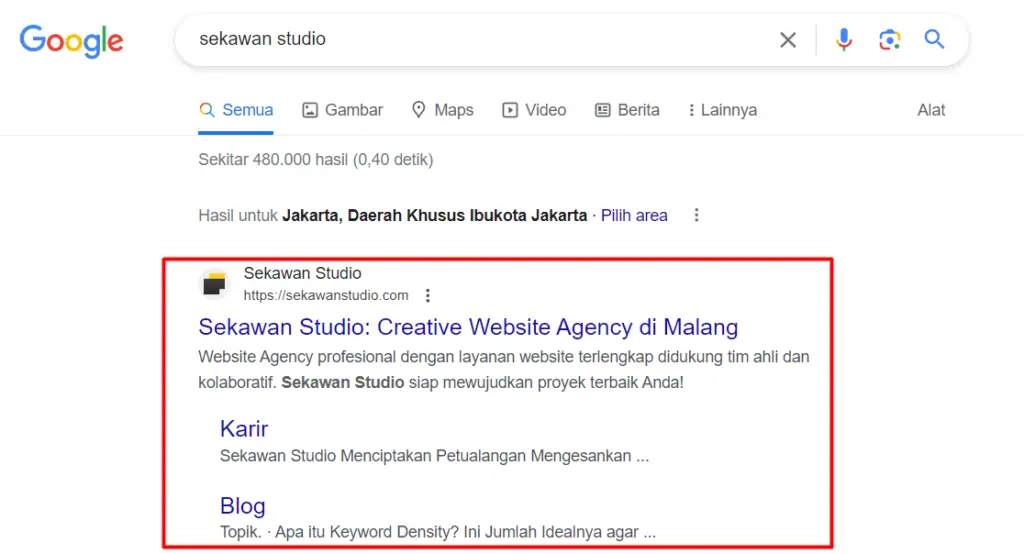This screenshot has height=554, width=1024.
Task: Submit search with the magnifying glass icon
Action: coord(935,39)
